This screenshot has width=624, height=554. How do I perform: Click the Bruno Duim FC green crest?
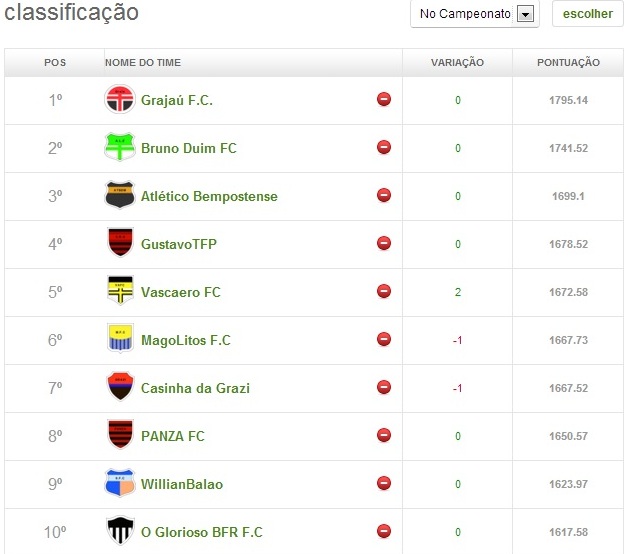coord(119,148)
